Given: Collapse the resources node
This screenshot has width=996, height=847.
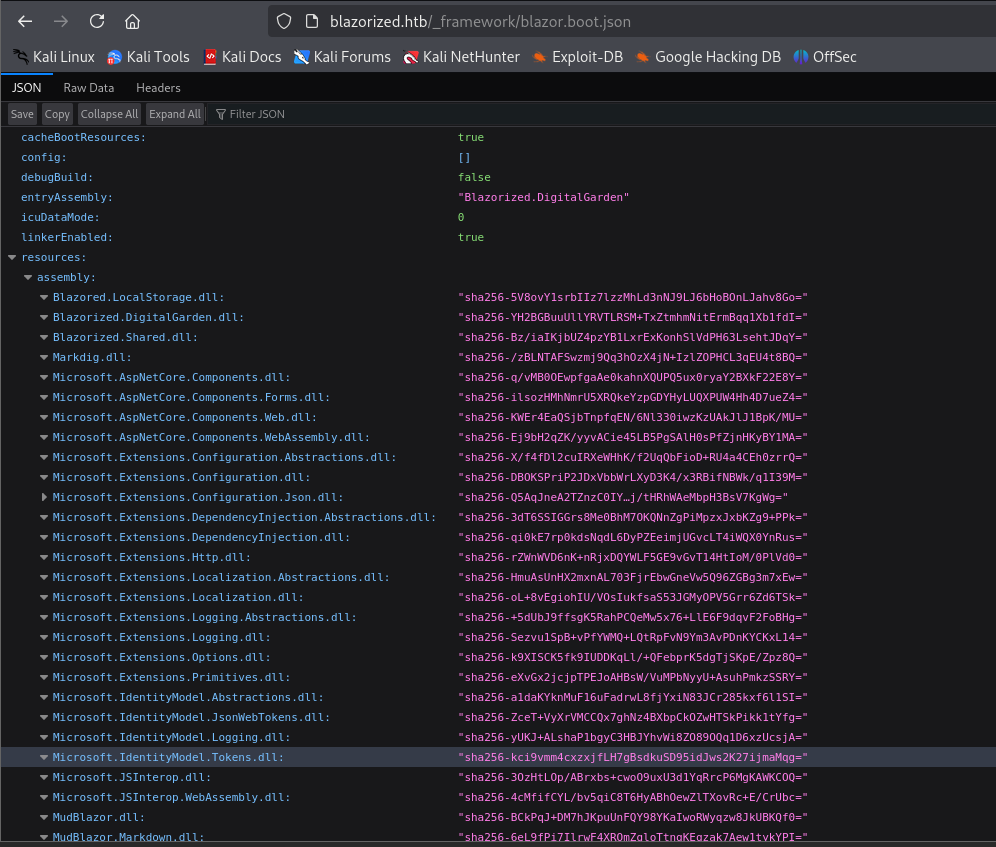Looking at the screenshot, I should [12, 257].
